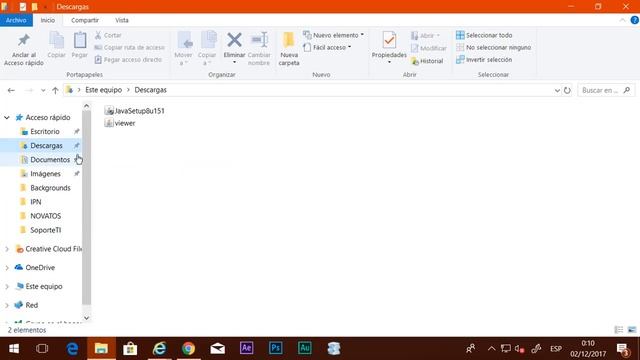Viewport: 640px width, 360px height.
Task: Click the Modificar ribbon option
Action: pyautogui.click(x=429, y=48)
